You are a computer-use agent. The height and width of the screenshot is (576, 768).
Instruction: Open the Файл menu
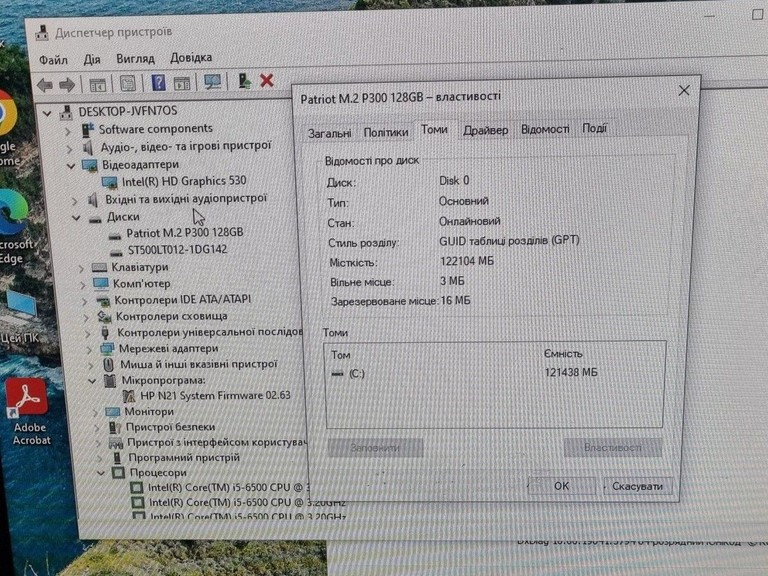(53, 60)
